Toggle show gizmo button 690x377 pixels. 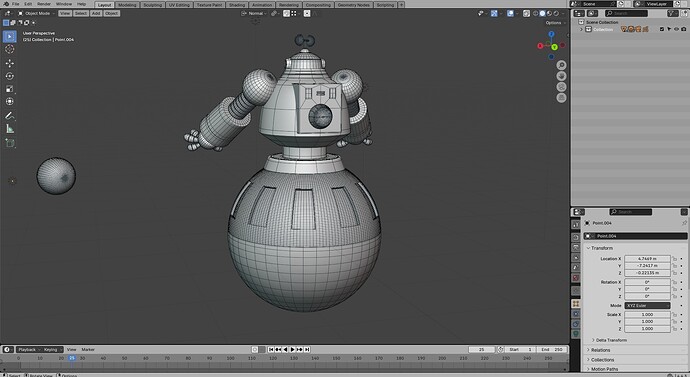coord(494,13)
